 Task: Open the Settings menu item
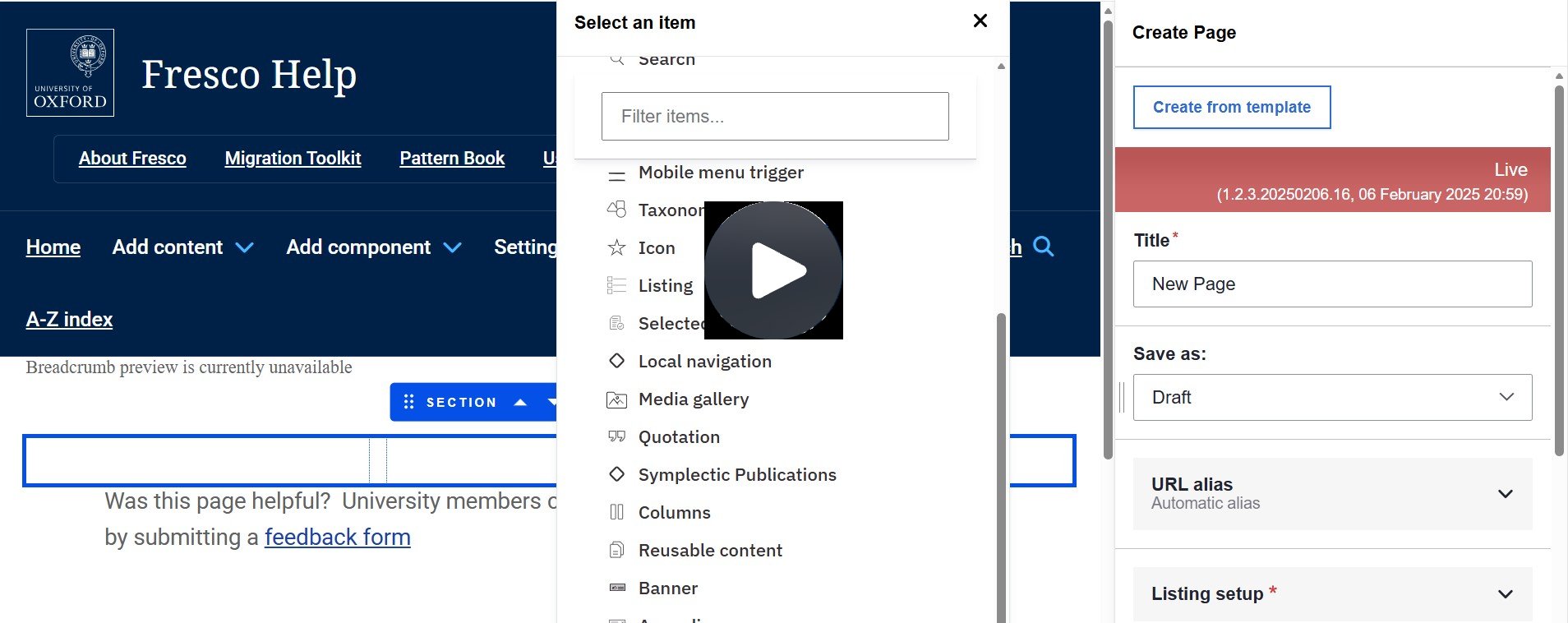coord(525,247)
